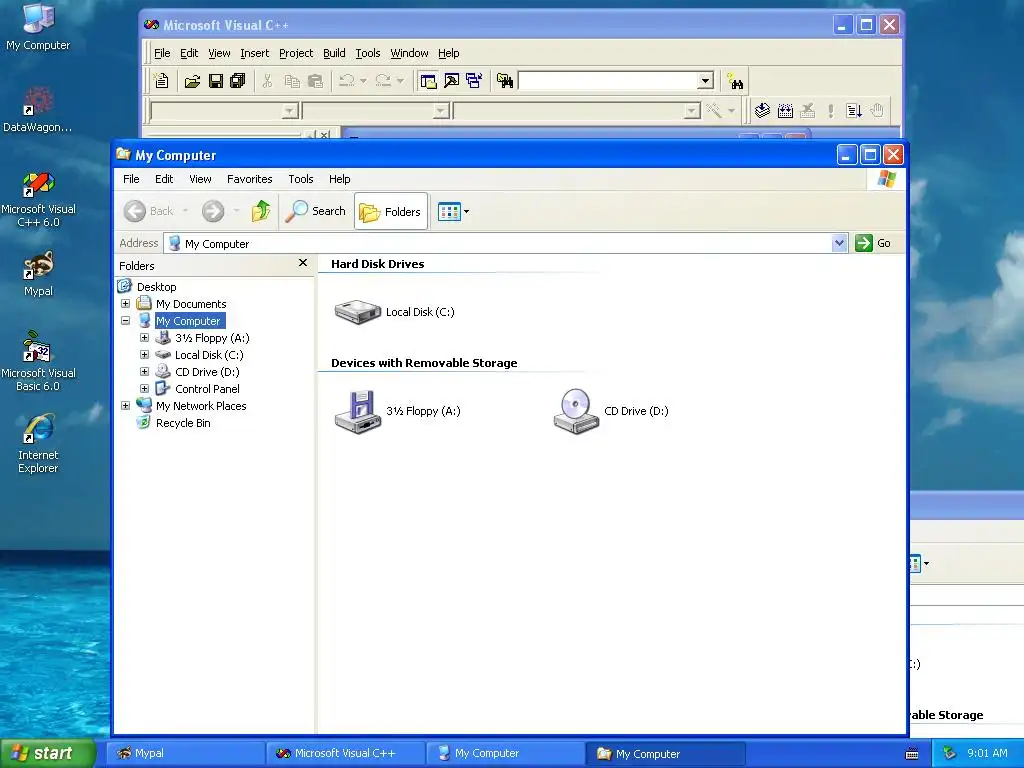Click the Start button
The height and width of the screenshot is (768, 1024).
(x=48, y=753)
